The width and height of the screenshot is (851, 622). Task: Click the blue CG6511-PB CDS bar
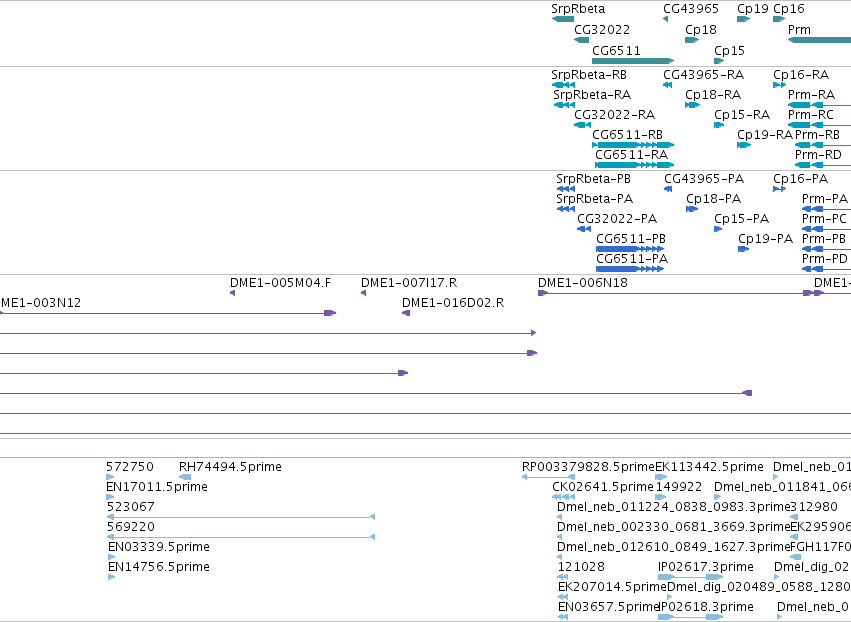630,249
